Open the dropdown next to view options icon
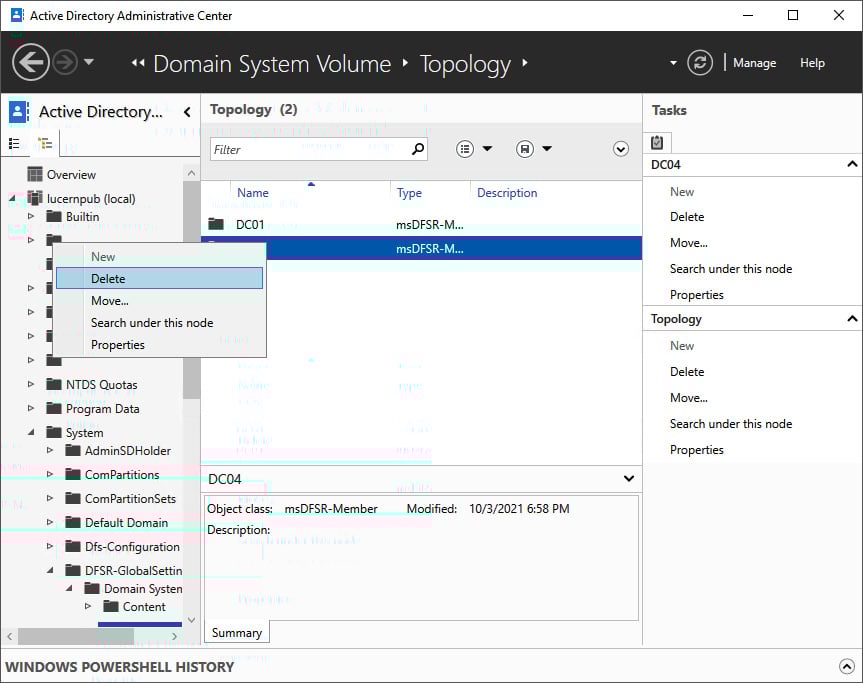863x683 pixels. (487, 149)
